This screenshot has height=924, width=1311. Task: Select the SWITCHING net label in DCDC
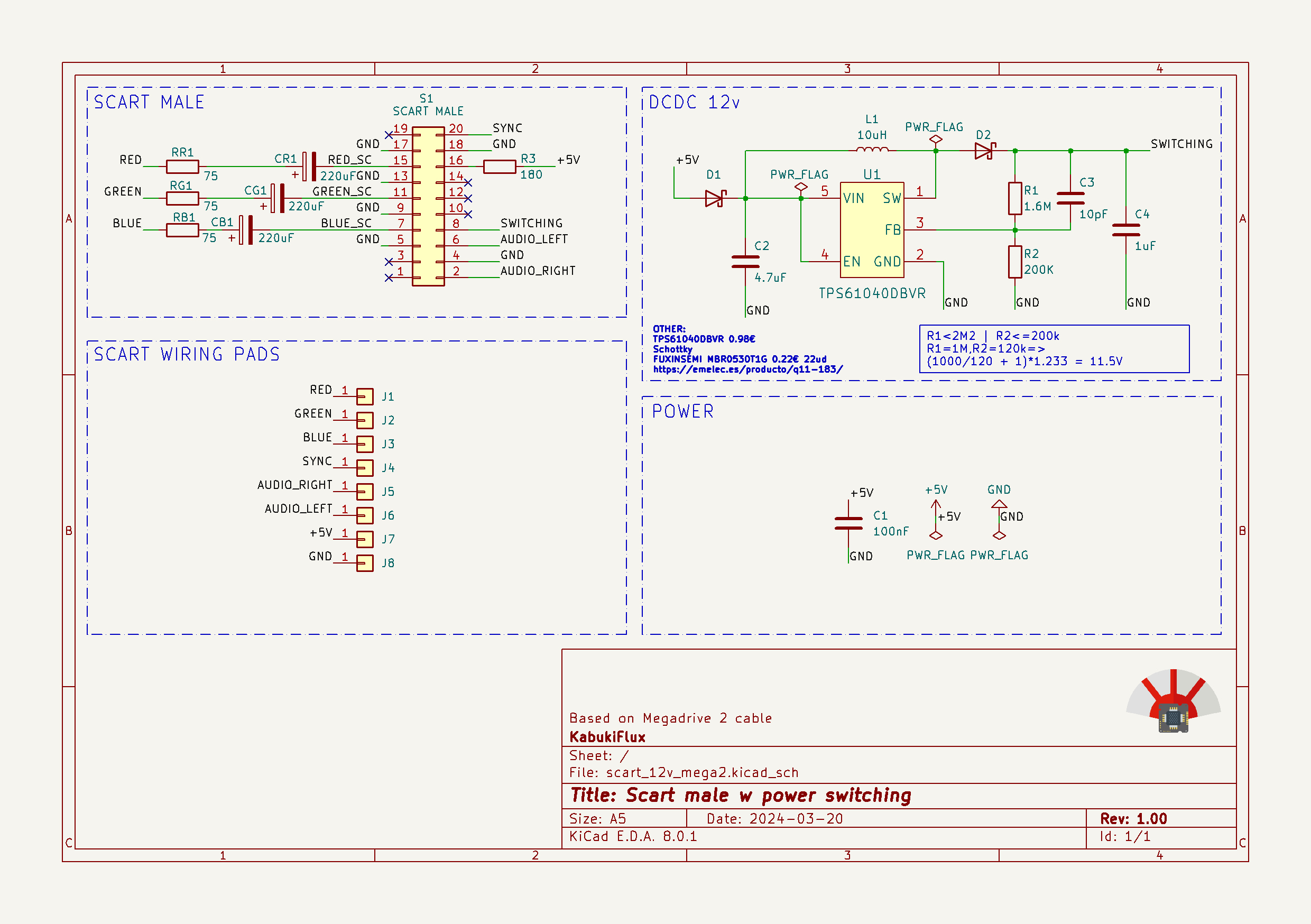1181,144
